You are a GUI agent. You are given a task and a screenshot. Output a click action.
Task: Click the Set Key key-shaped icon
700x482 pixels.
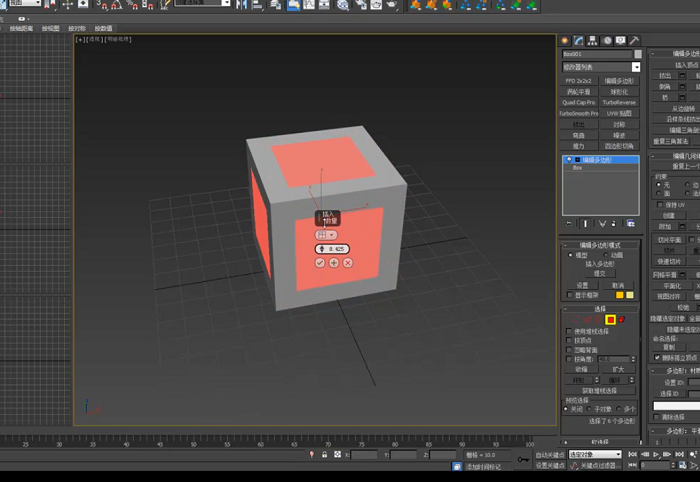point(523,459)
